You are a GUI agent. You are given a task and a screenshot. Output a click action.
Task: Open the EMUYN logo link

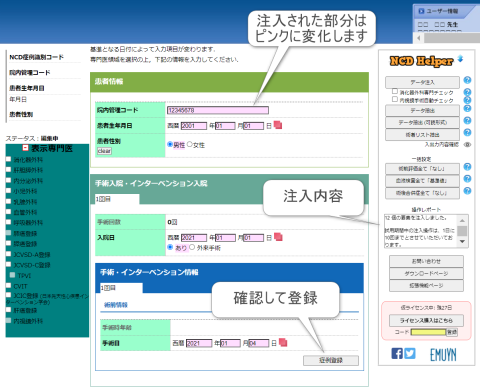(x=443, y=355)
